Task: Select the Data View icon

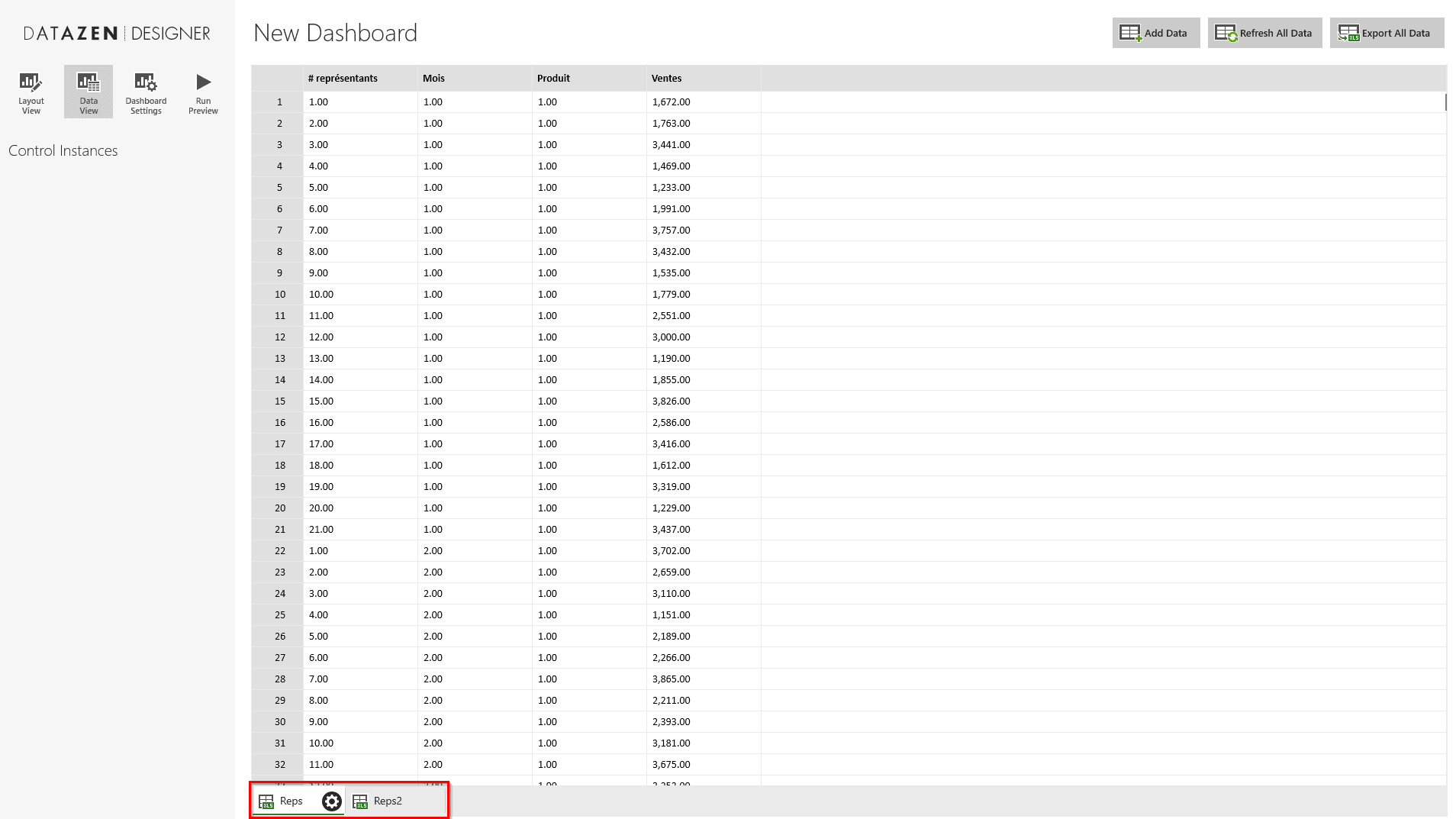Action: click(89, 92)
